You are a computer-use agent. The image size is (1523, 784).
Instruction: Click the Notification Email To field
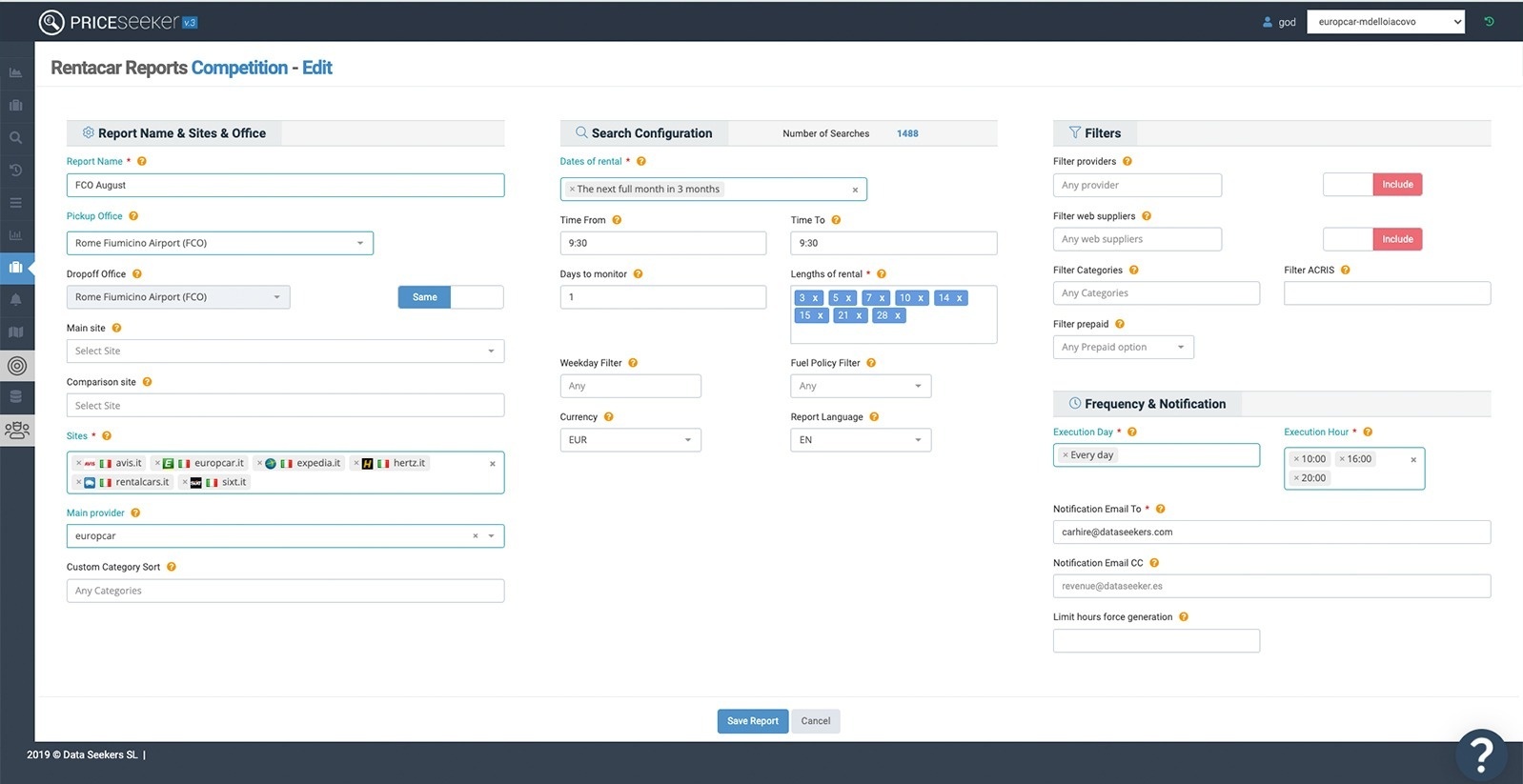pos(1271,533)
